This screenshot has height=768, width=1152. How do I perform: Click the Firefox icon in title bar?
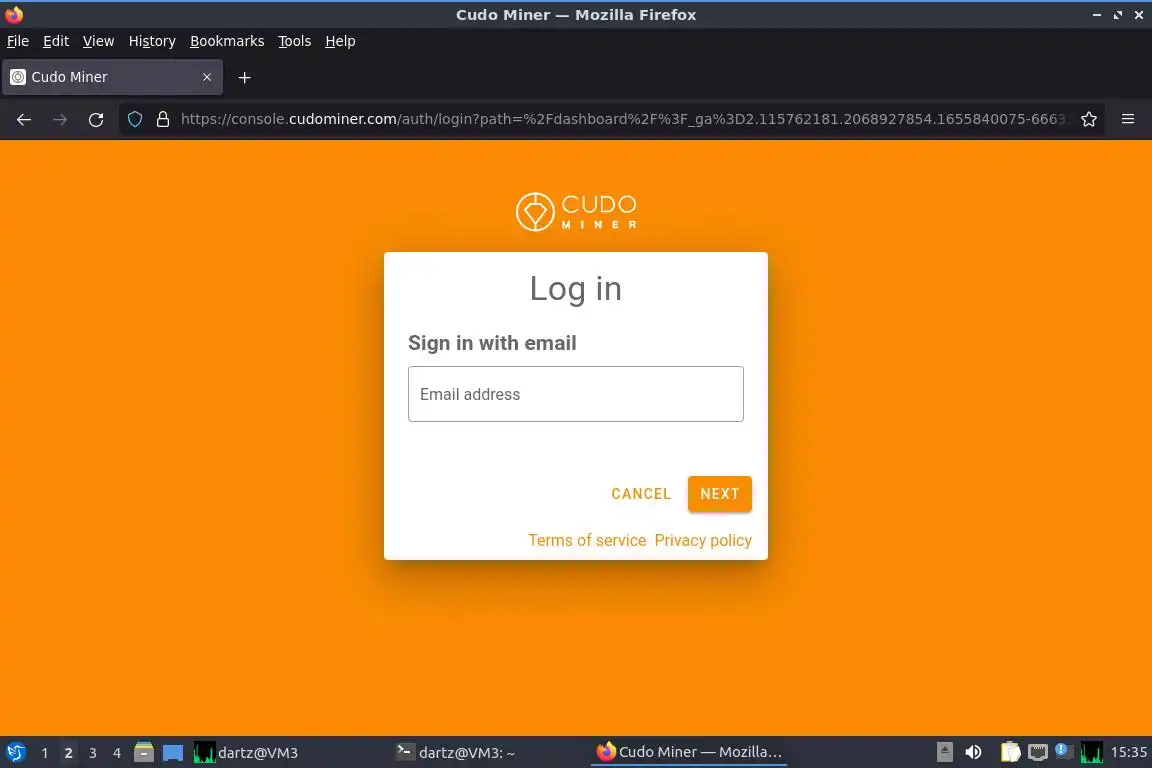pyautogui.click(x=14, y=15)
